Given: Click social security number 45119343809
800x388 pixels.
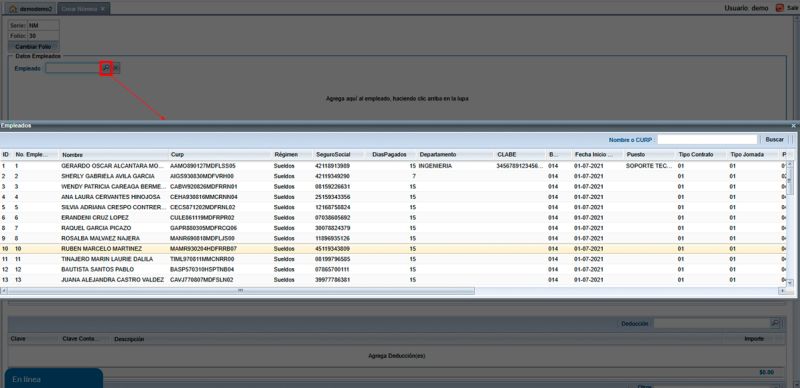Looking at the screenshot, I should tap(333, 249).
